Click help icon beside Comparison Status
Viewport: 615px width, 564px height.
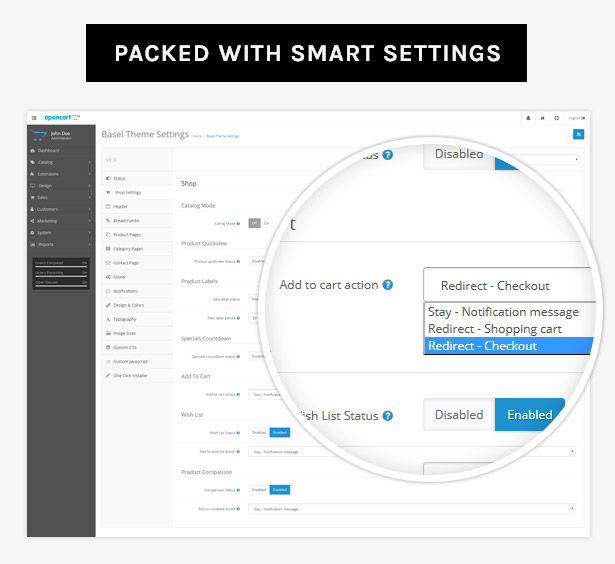click(x=238, y=490)
